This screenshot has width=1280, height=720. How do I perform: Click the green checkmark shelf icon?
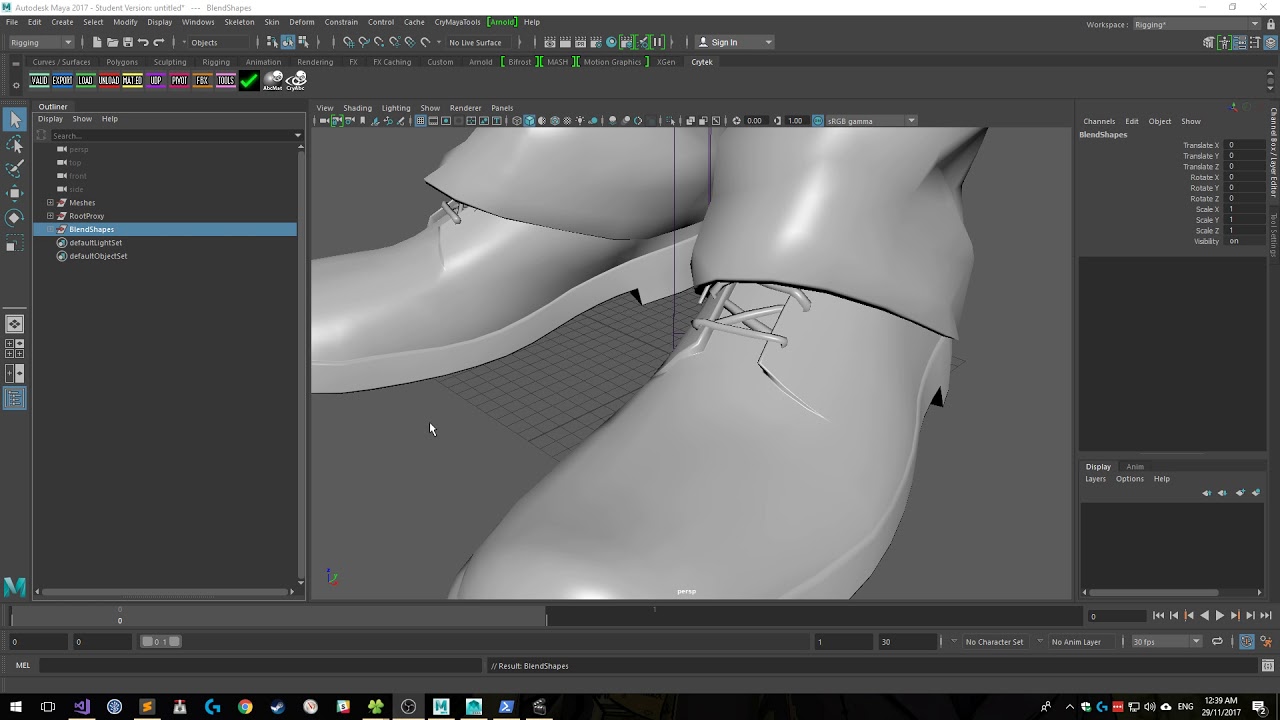[249, 81]
